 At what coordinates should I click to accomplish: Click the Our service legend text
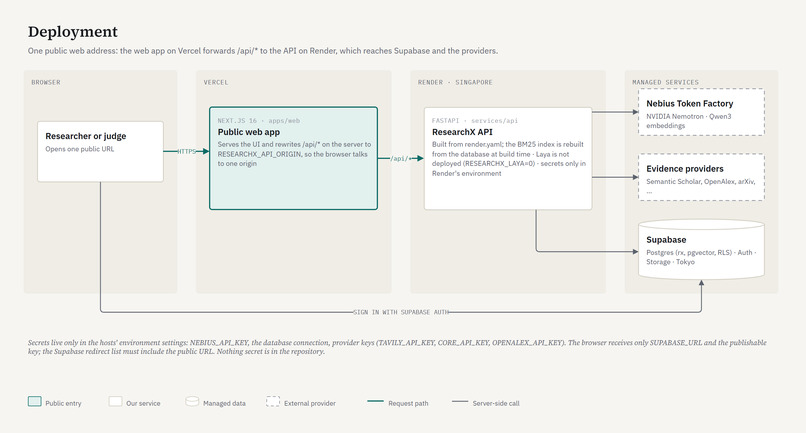click(143, 403)
